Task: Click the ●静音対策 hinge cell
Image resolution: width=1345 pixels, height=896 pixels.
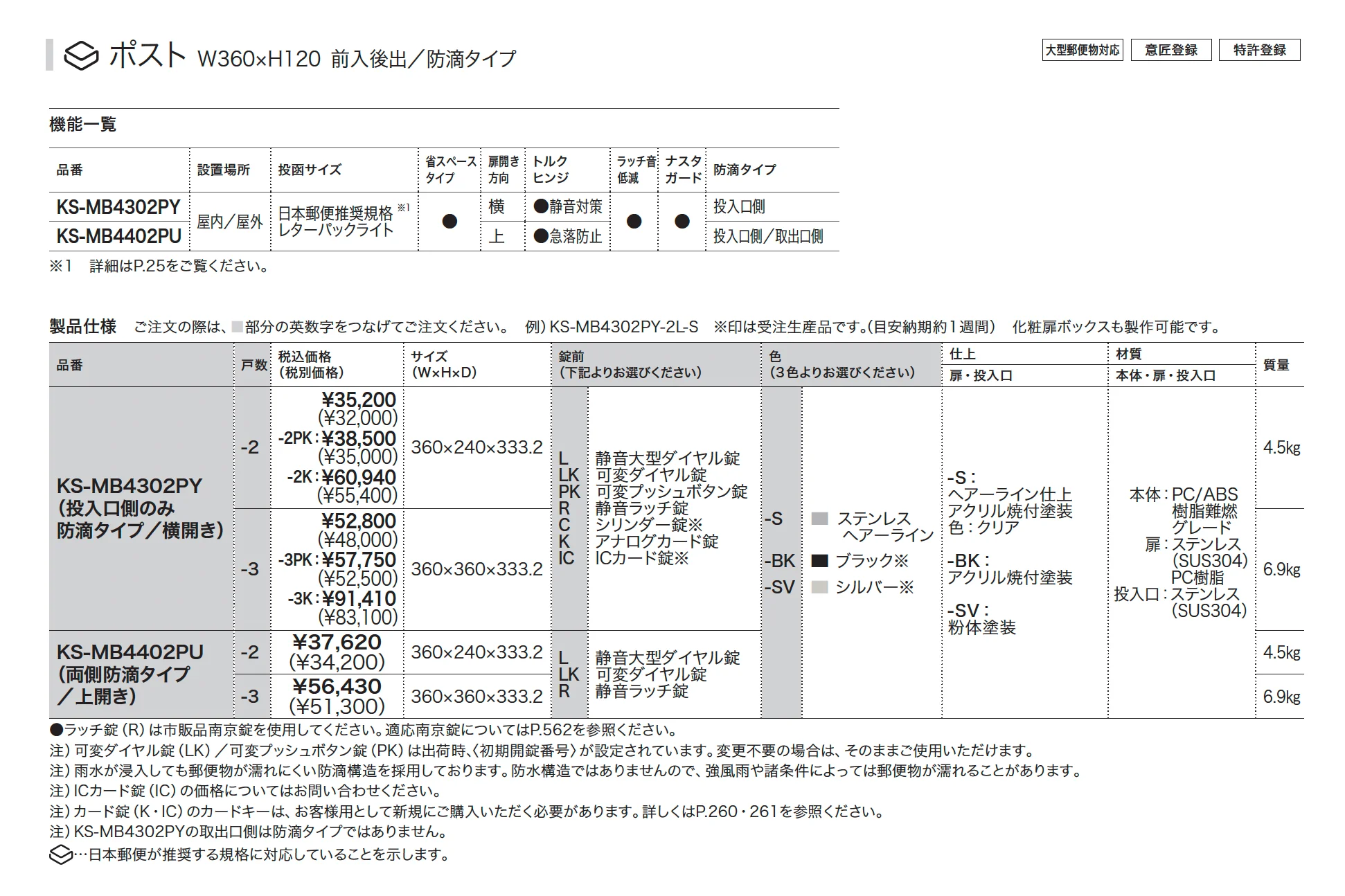Action: pos(568,206)
